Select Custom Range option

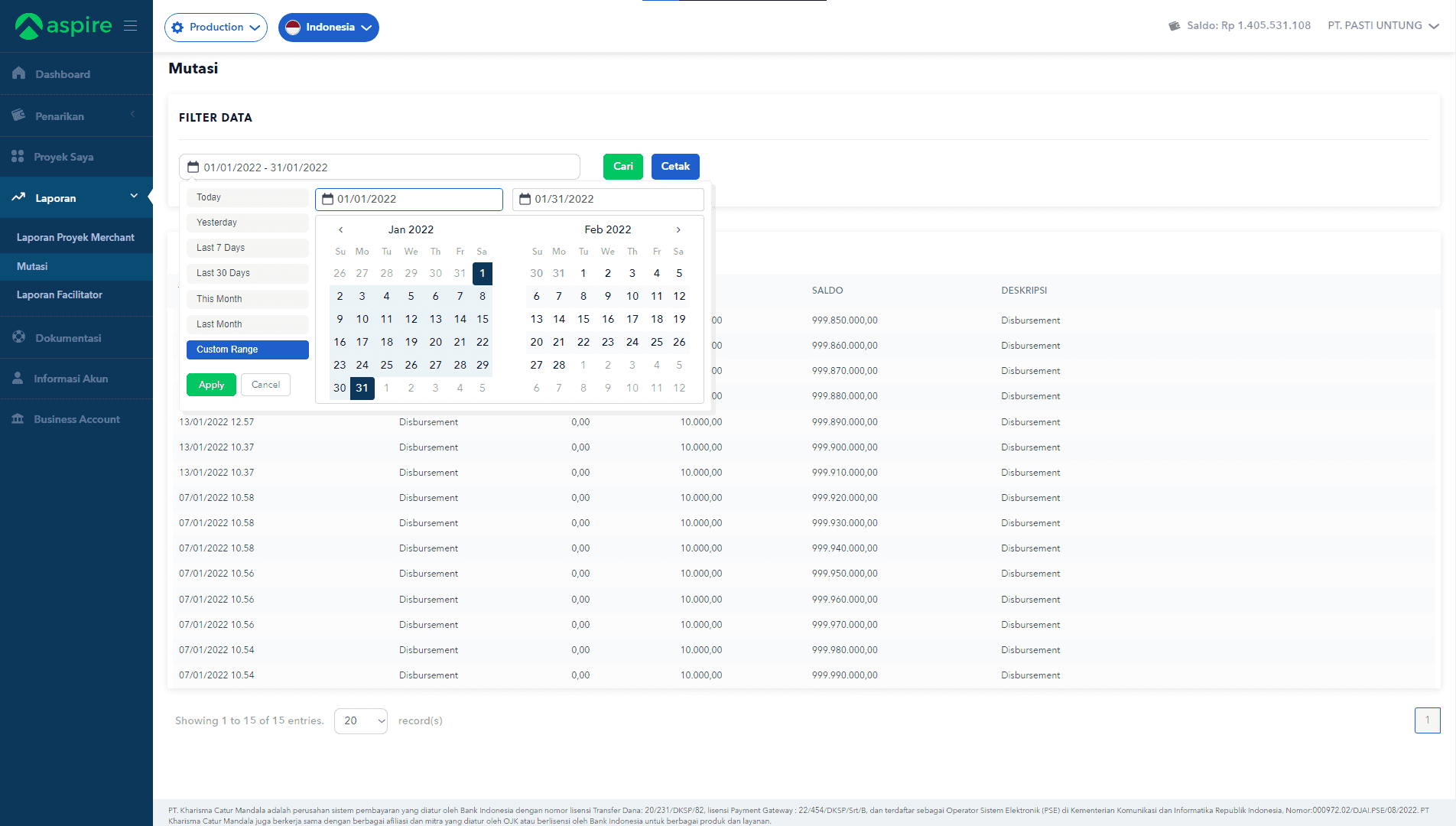coord(248,350)
